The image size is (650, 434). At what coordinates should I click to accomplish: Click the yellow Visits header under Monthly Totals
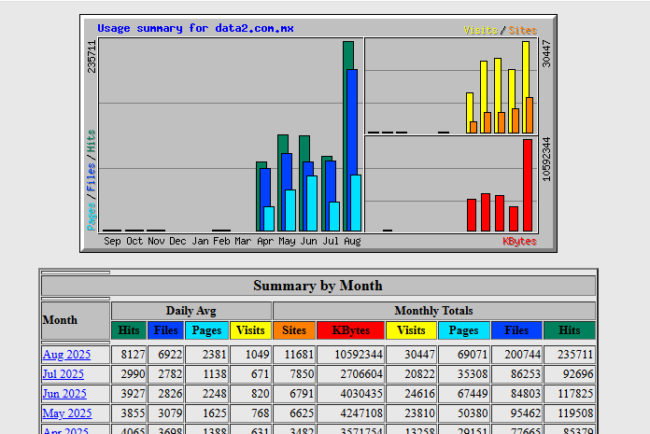click(410, 330)
